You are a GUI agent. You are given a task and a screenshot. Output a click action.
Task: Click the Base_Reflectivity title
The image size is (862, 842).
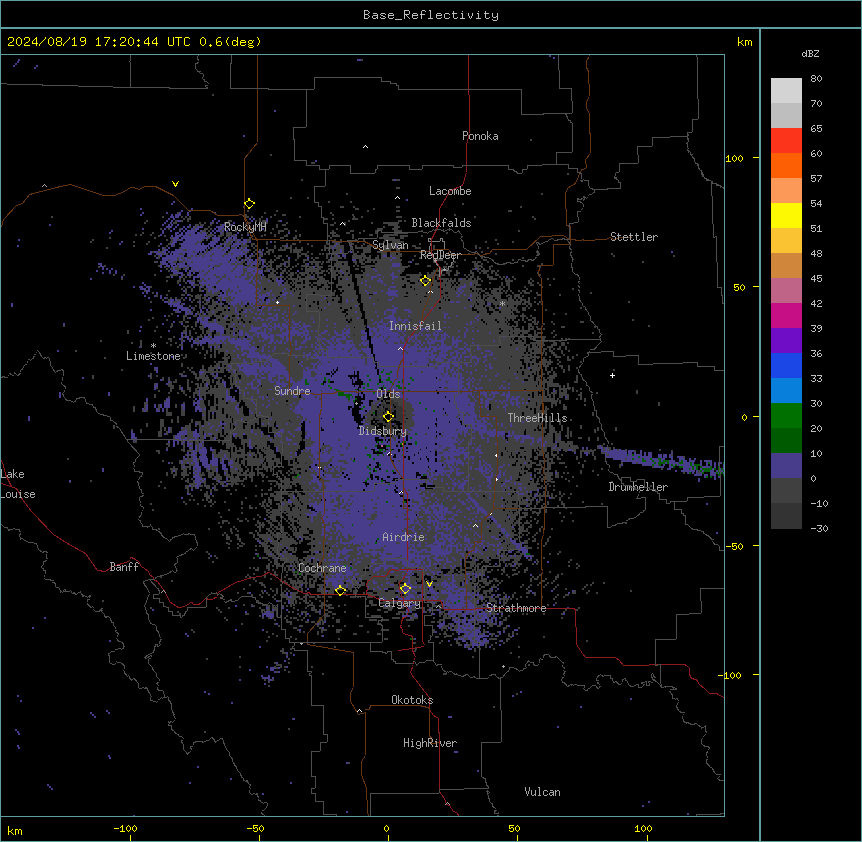coord(431,15)
